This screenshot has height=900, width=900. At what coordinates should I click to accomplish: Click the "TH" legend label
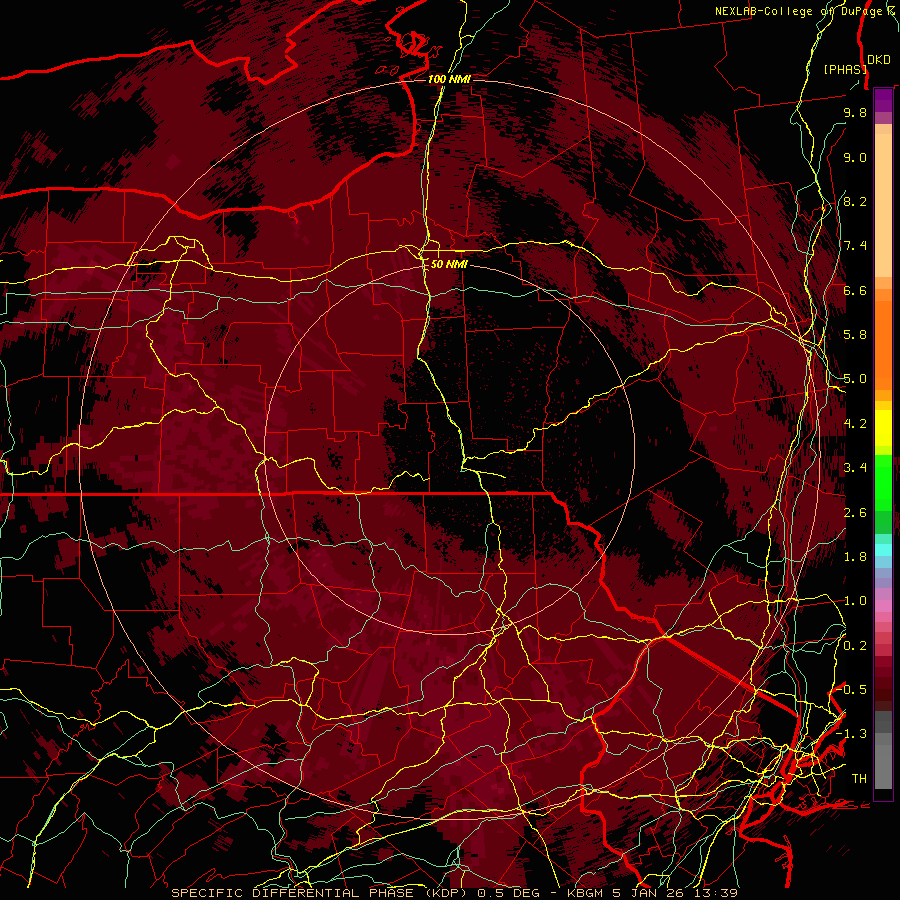859,778
